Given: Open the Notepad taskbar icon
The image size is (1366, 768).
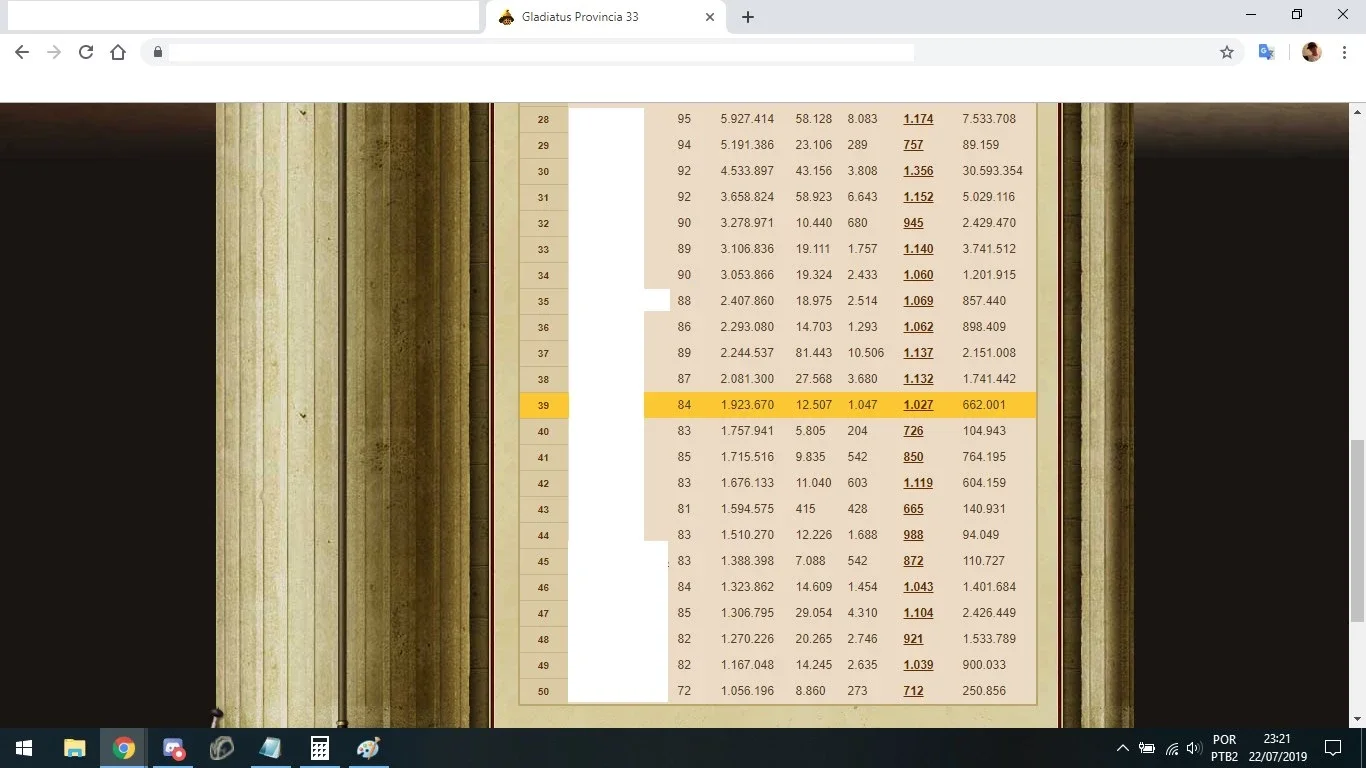Looking at the screenshot, I should coord(270,748).
